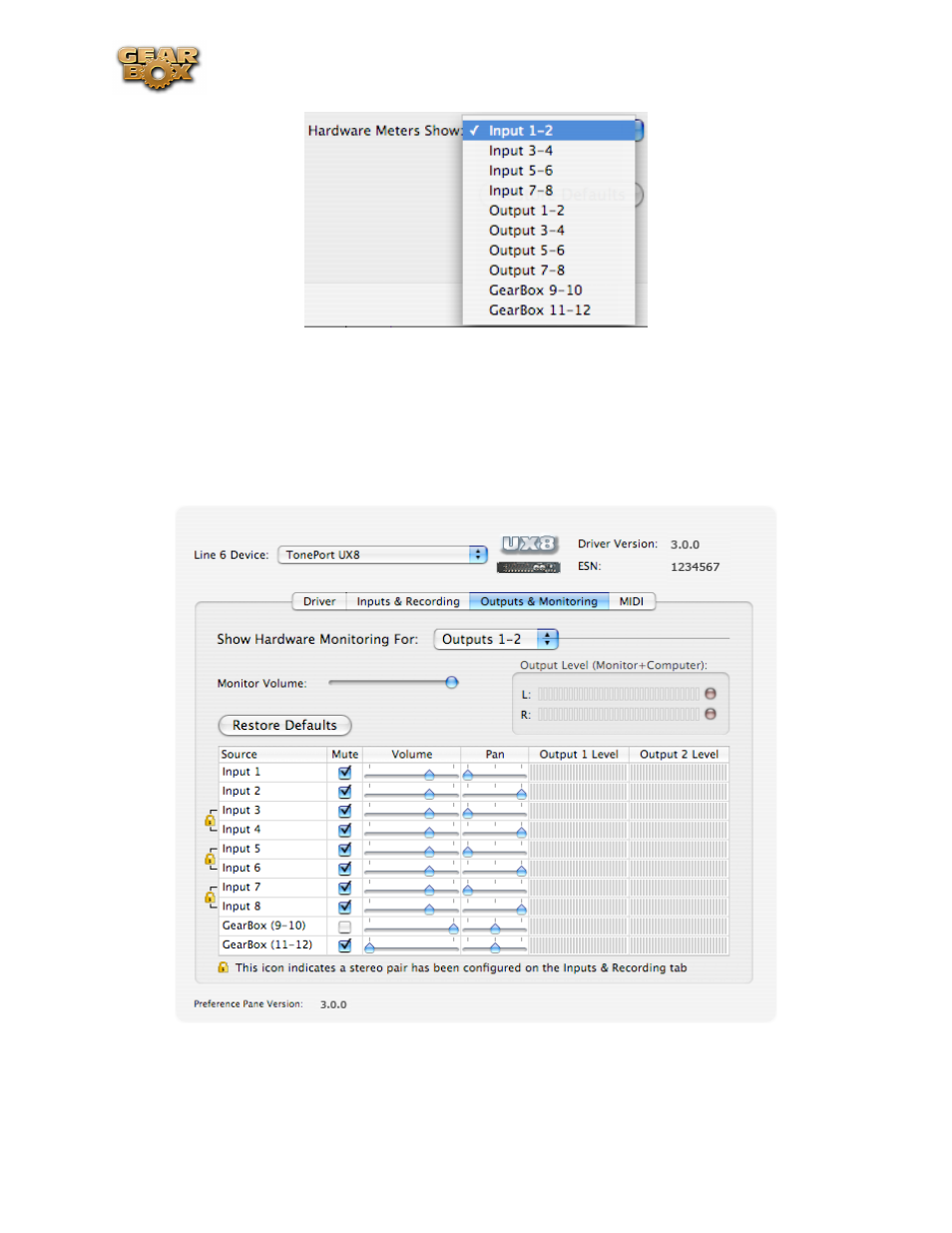Image resolution: width=952 pixels, height=1233 pixels.
Task: Click Input 1 Pan slider handle
Action: pyautogui.click(x=467, y=775)
